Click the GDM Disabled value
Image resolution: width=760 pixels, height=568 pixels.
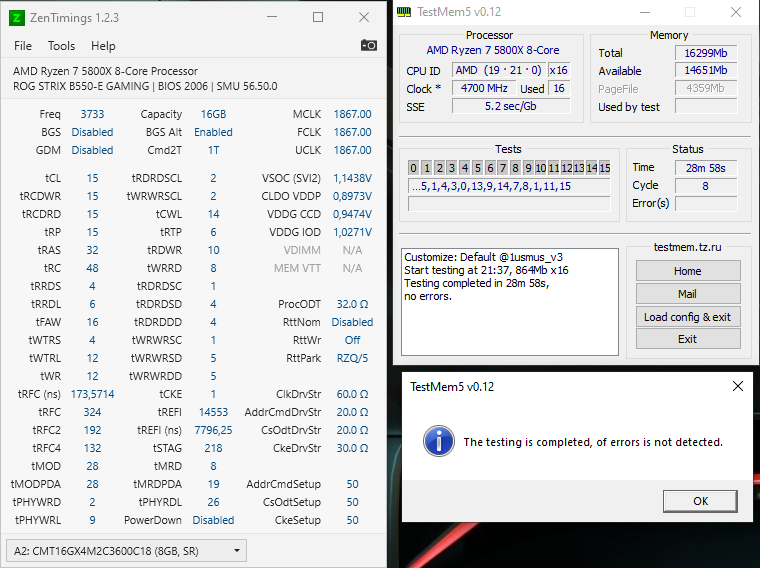pyautogui.click(x=92, y=150)
